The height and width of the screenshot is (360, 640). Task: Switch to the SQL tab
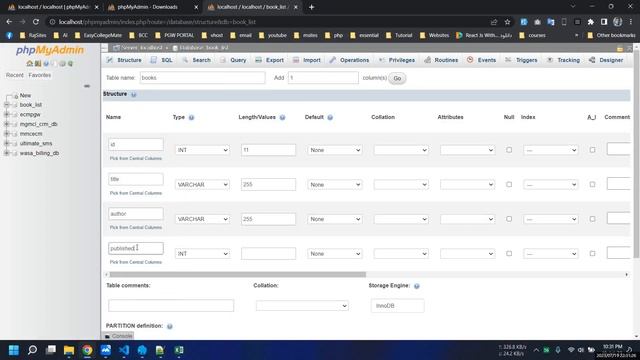pyautogui.click(x=162, y=60)
